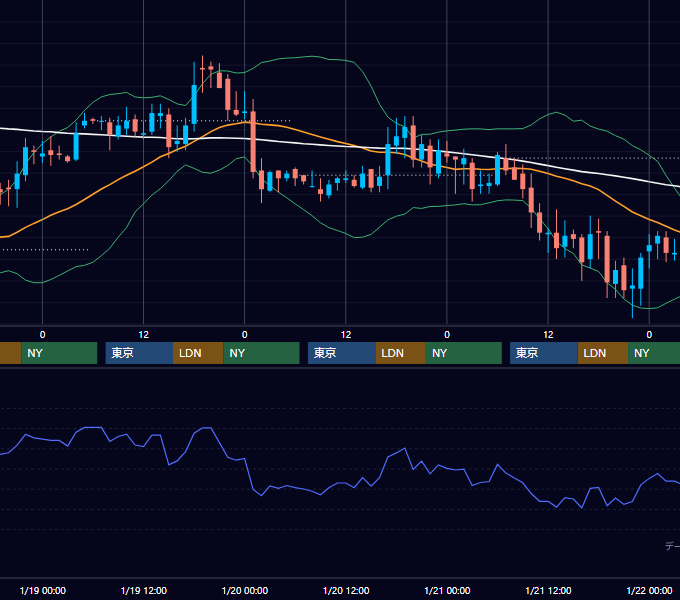Click the 1/19 00:00 date label
The height and width of the screenshot is (600, 680).
(42, 590)
